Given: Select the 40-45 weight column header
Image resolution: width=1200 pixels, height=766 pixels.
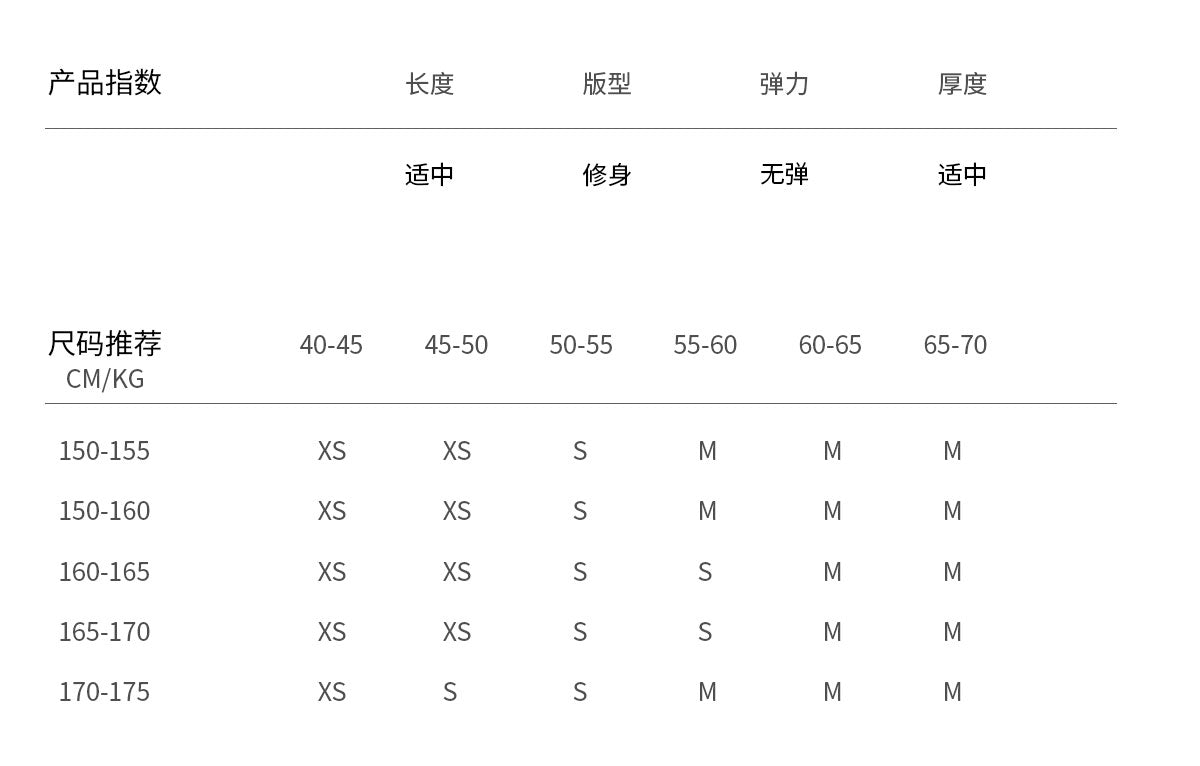Looking at the screenshot, I should click(x=331, y=345).
